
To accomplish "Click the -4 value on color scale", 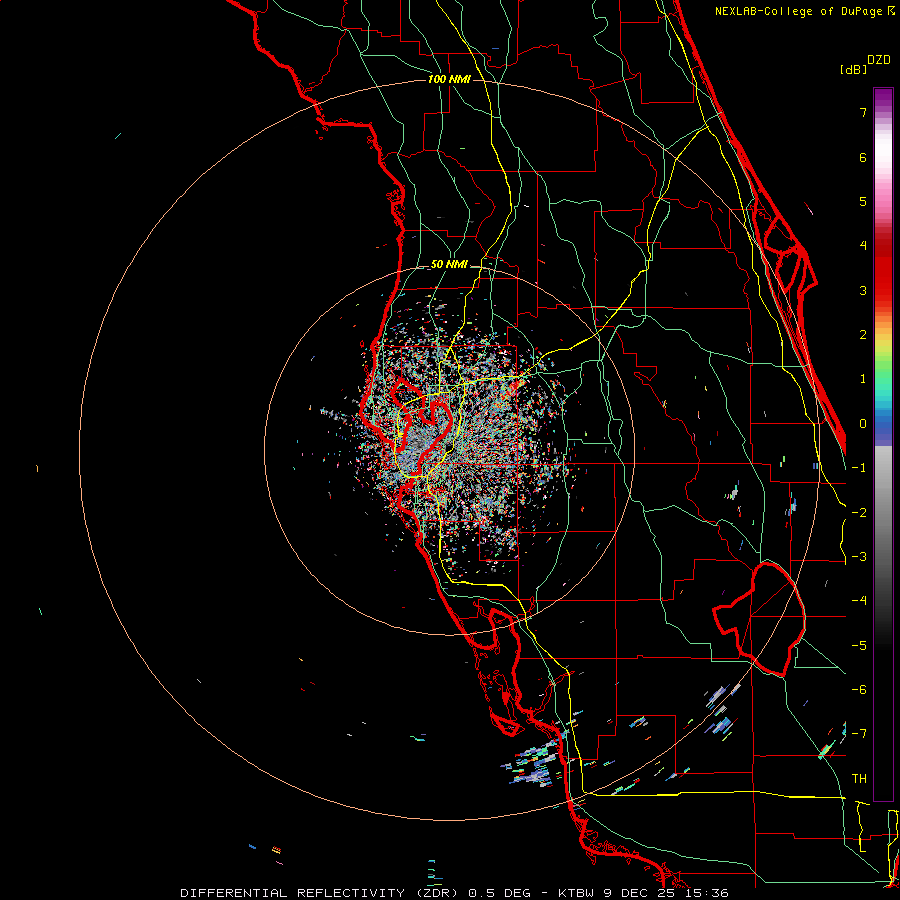I will click(859, 601).
